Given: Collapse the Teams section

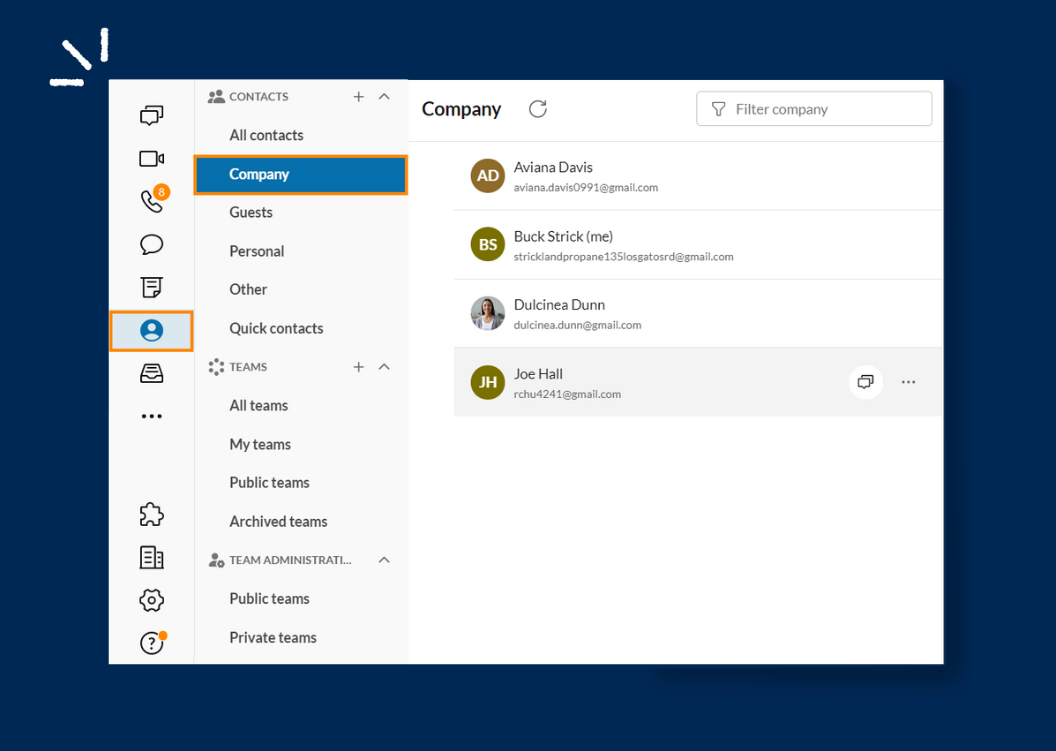Looking at the screenshot, I should [384, 367].
